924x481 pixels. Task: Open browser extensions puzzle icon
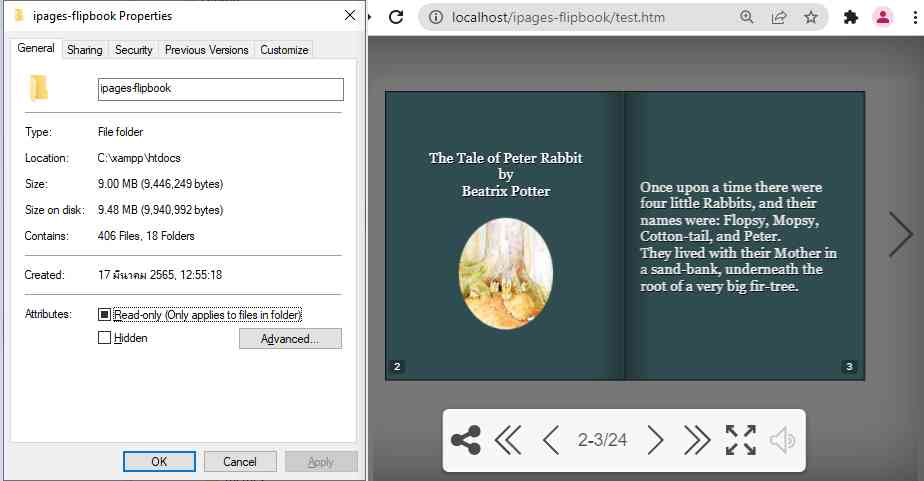(851, 17)
